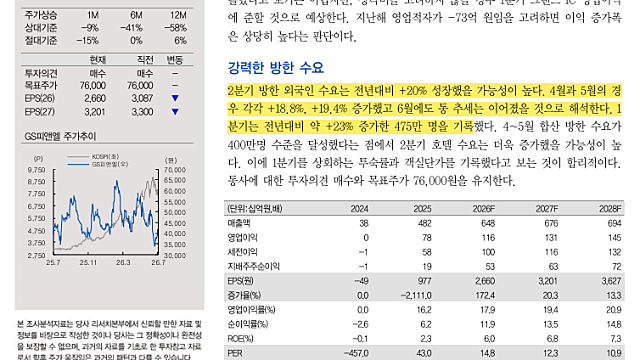640x360 pixels.
Task: Click the '694' revenue cell for 2028F
Action: (614, 223)
